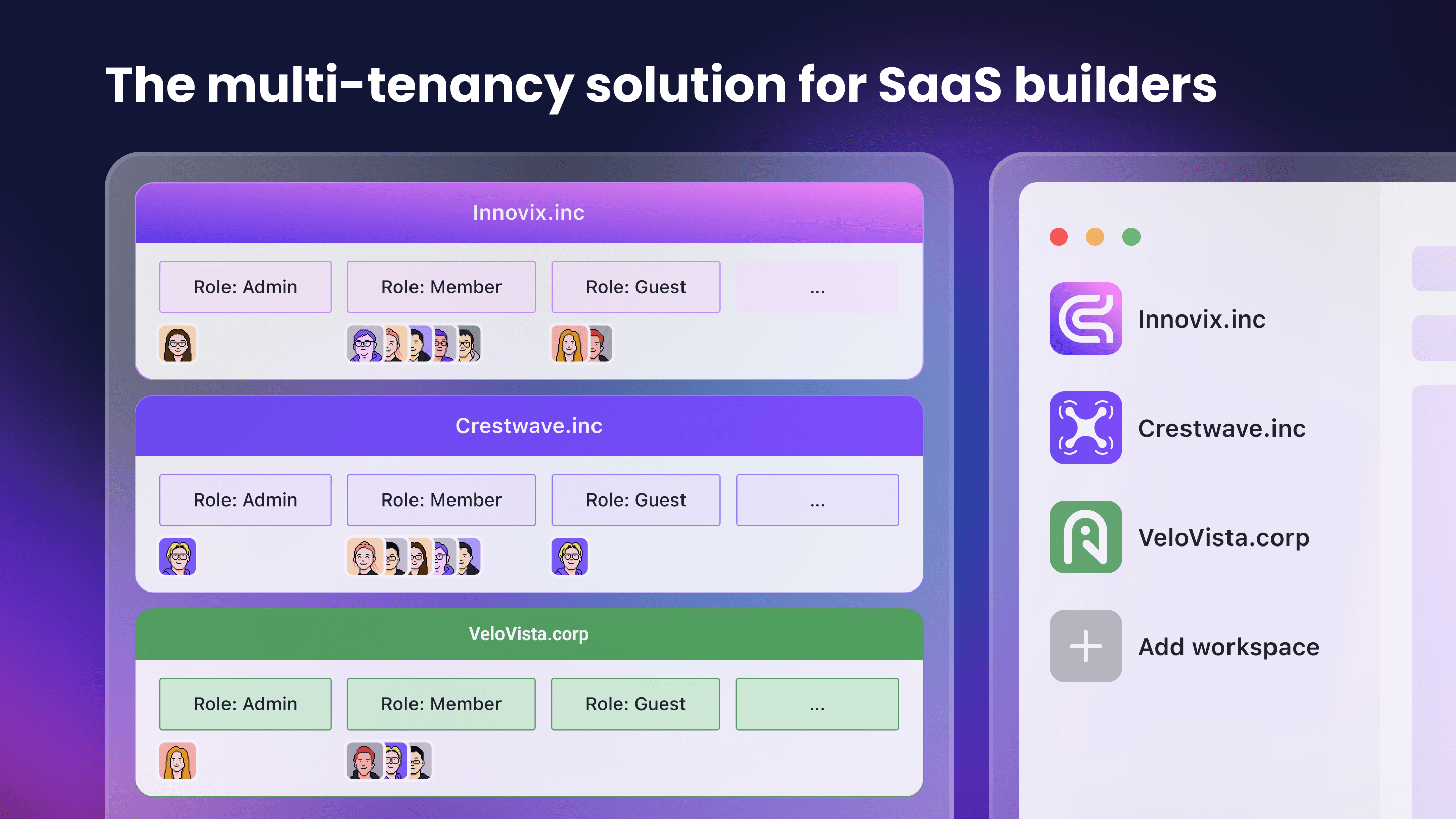Click the Crestwave Admin blond avatar
Image resolution: width=1456 pixels, height=819 pixels.
177,556
